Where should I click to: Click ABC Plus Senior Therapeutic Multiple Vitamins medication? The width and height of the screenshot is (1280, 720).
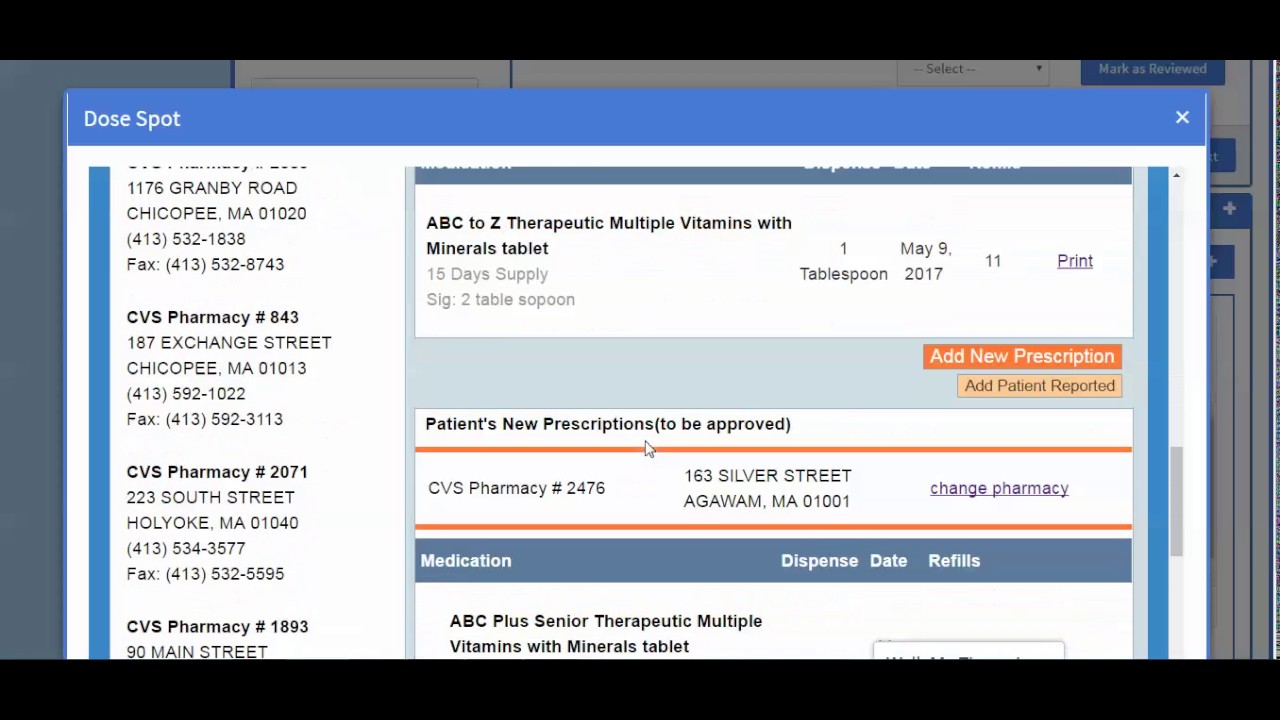point(605,634)
